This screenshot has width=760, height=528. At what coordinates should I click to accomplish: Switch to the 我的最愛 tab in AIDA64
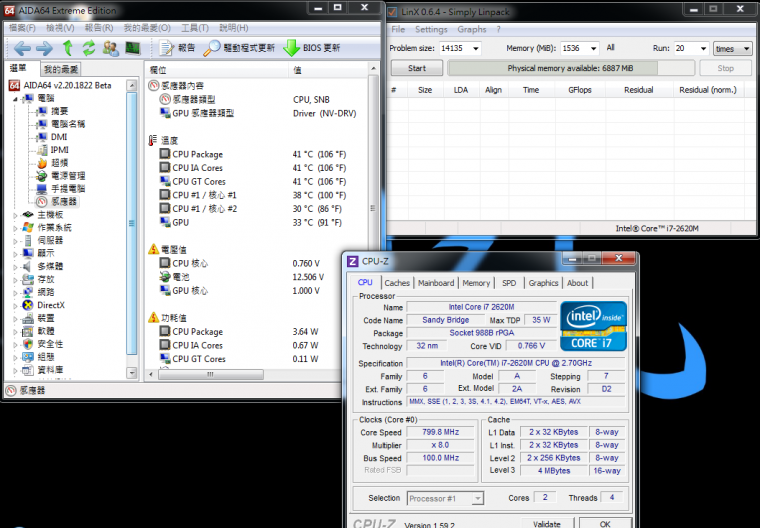point(61,69)
